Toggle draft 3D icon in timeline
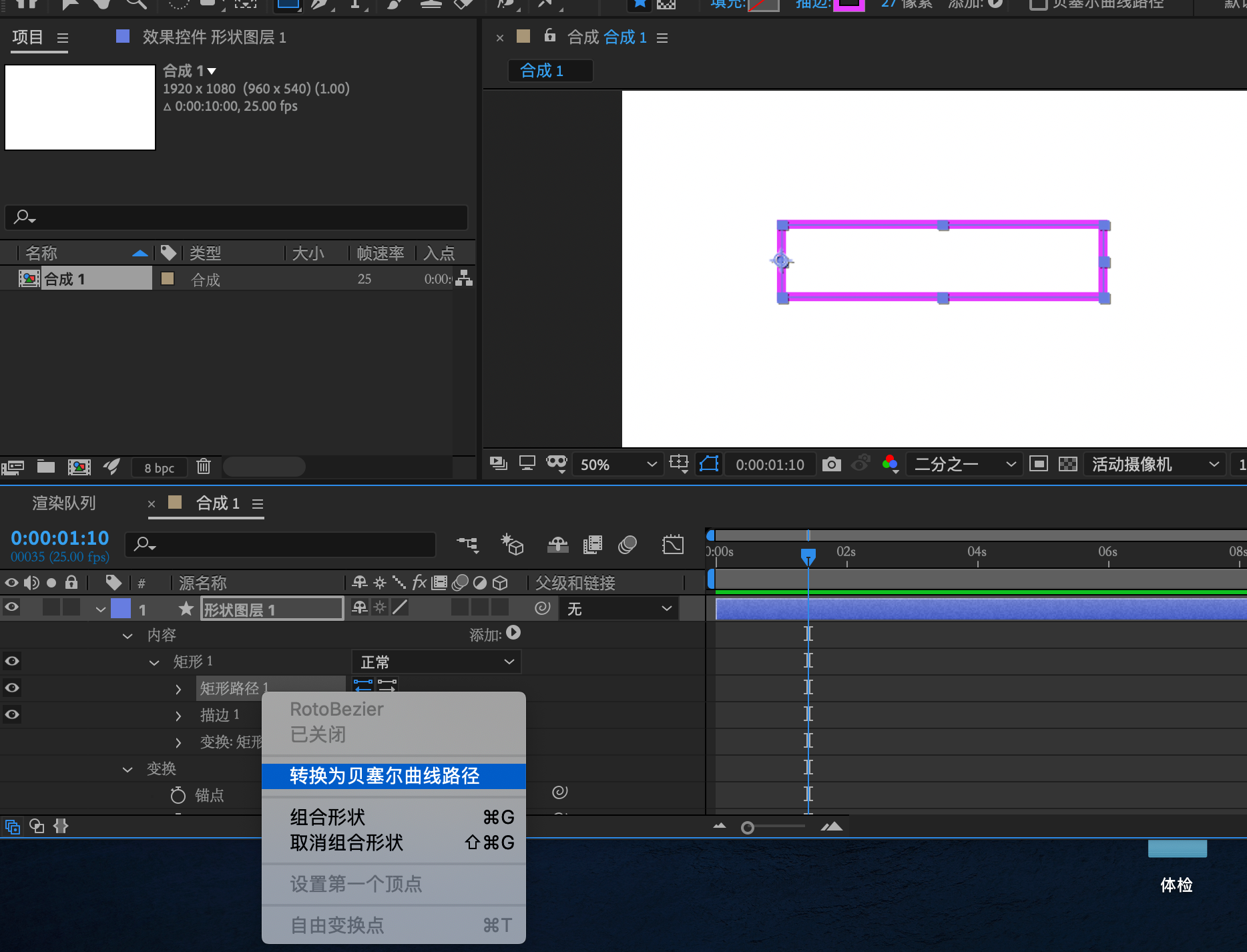The width and height of the screenshot is (1247, 952). click(512, 545)
